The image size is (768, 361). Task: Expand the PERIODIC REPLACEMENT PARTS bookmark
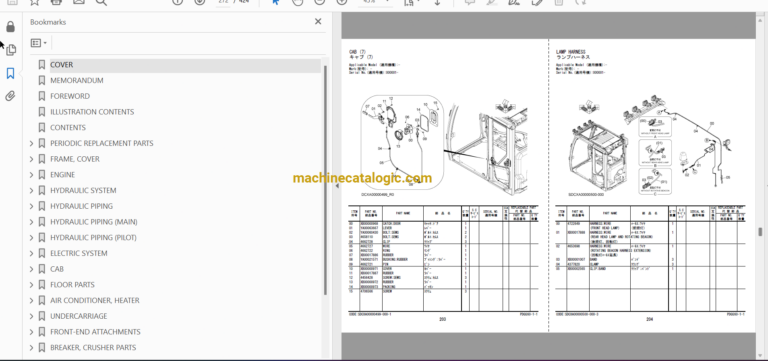[31, 144]
